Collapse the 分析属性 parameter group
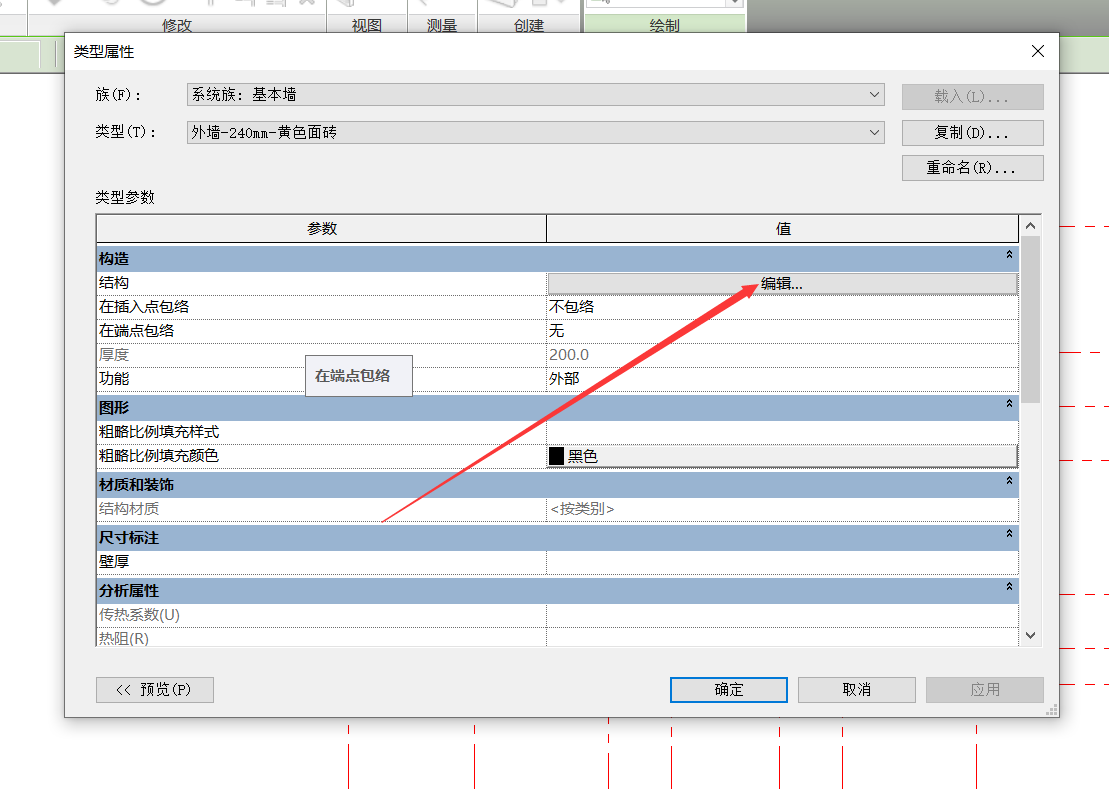This screenshot has width=1109, height=789. (x=1009, y=589)
